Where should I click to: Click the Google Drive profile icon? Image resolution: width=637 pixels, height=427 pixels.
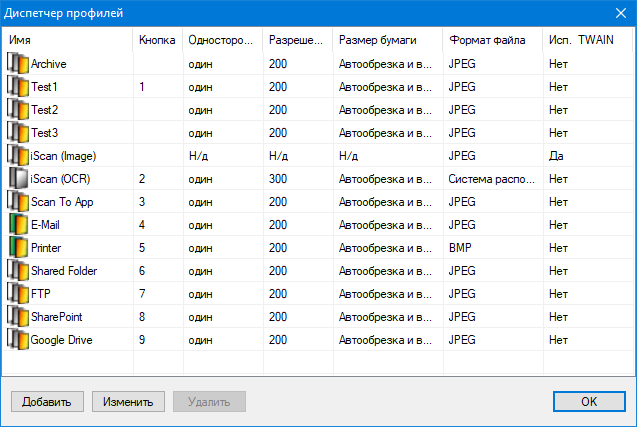tap(18, 339)
